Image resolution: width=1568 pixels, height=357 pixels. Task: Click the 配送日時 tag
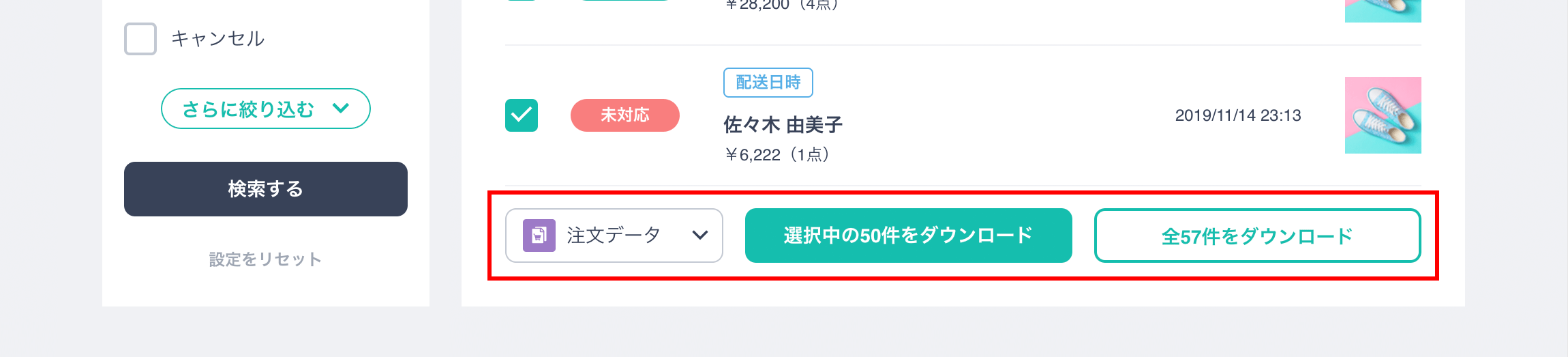[x=768, y=83]
